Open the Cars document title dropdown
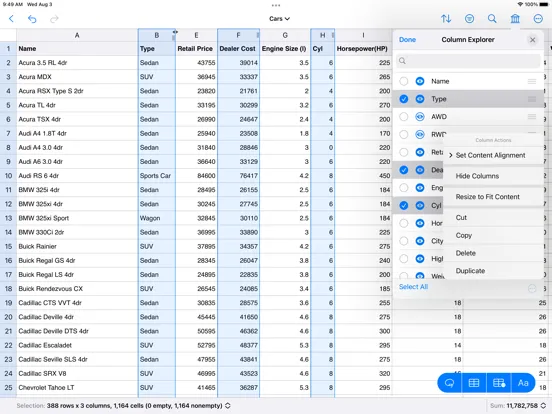The image size is (552, 414). (279, 19)
